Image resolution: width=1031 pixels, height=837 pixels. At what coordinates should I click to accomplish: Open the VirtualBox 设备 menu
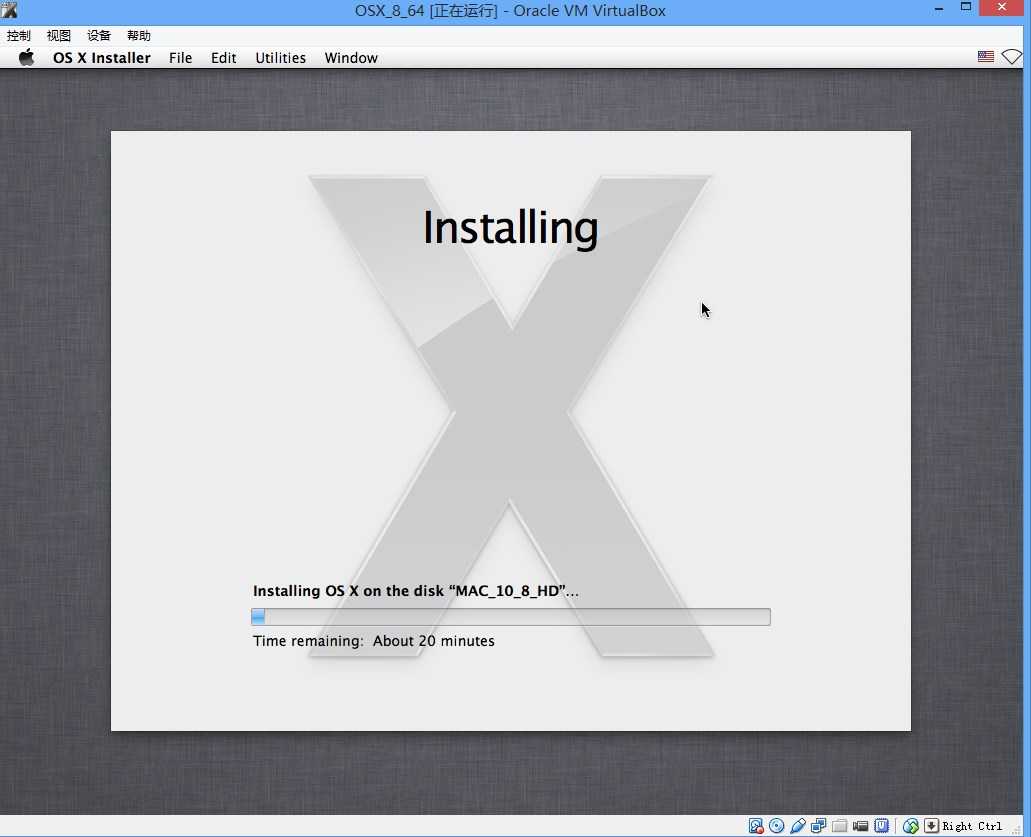pos(99,36)
